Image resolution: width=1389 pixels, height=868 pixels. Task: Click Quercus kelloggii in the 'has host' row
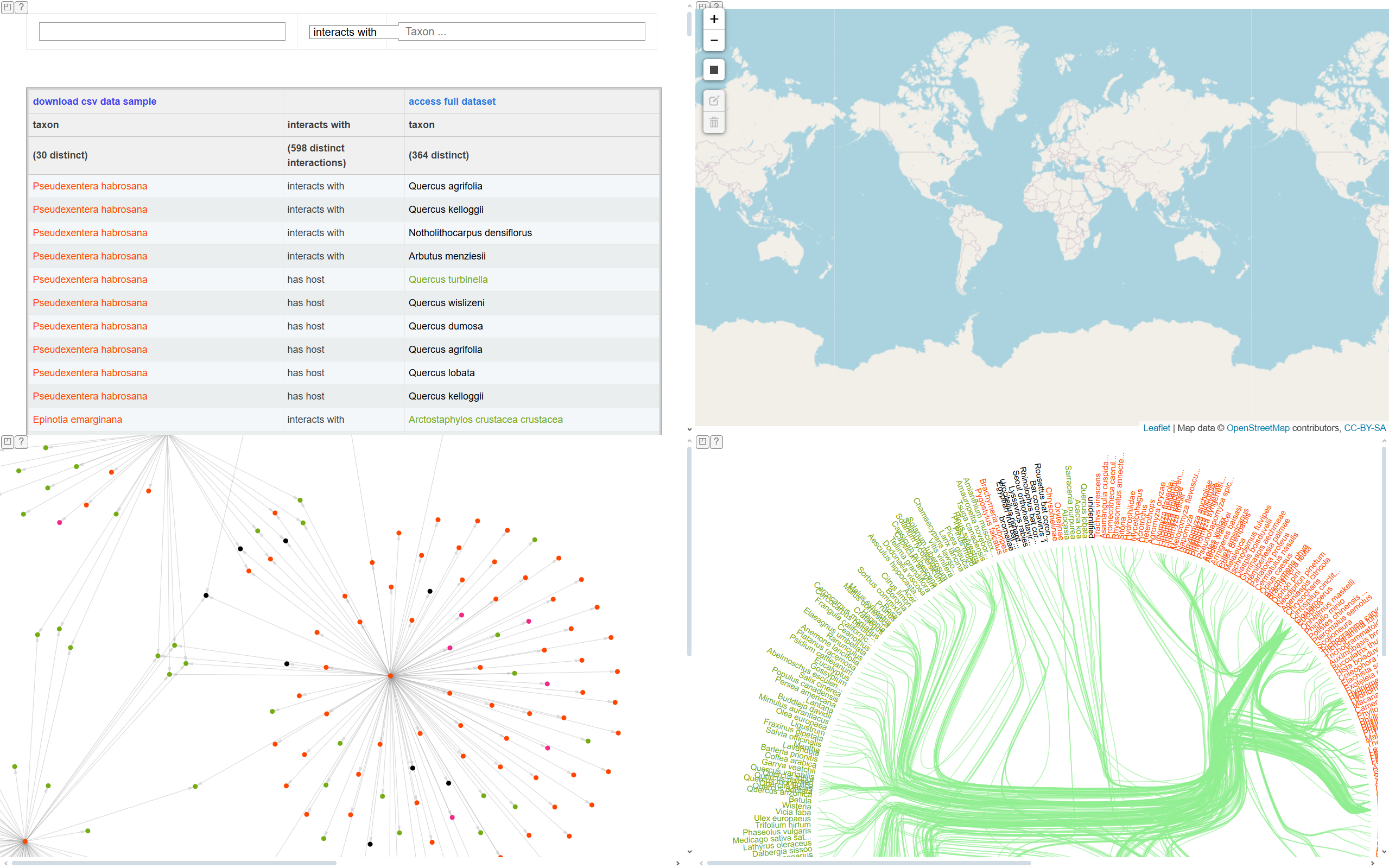click(446, 396)
